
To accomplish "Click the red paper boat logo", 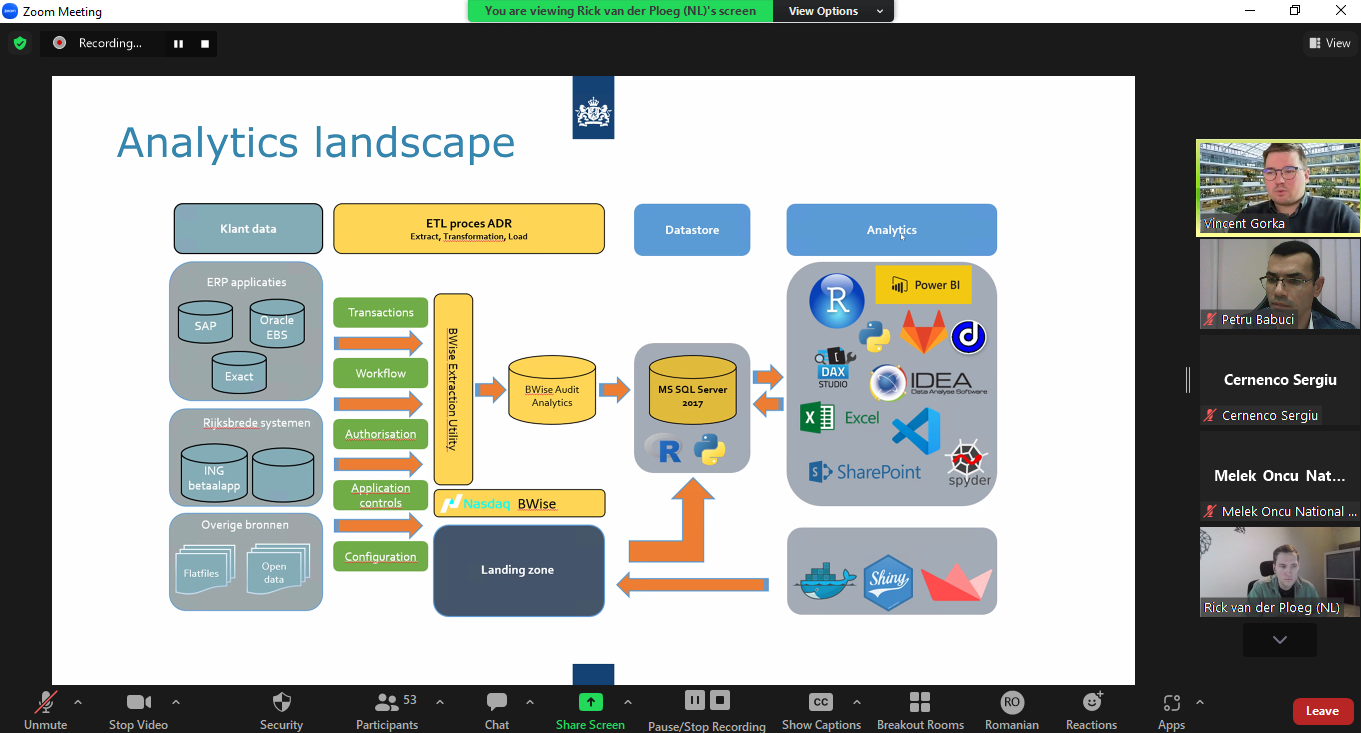I will pyautogui.click(x=956, y=585).
